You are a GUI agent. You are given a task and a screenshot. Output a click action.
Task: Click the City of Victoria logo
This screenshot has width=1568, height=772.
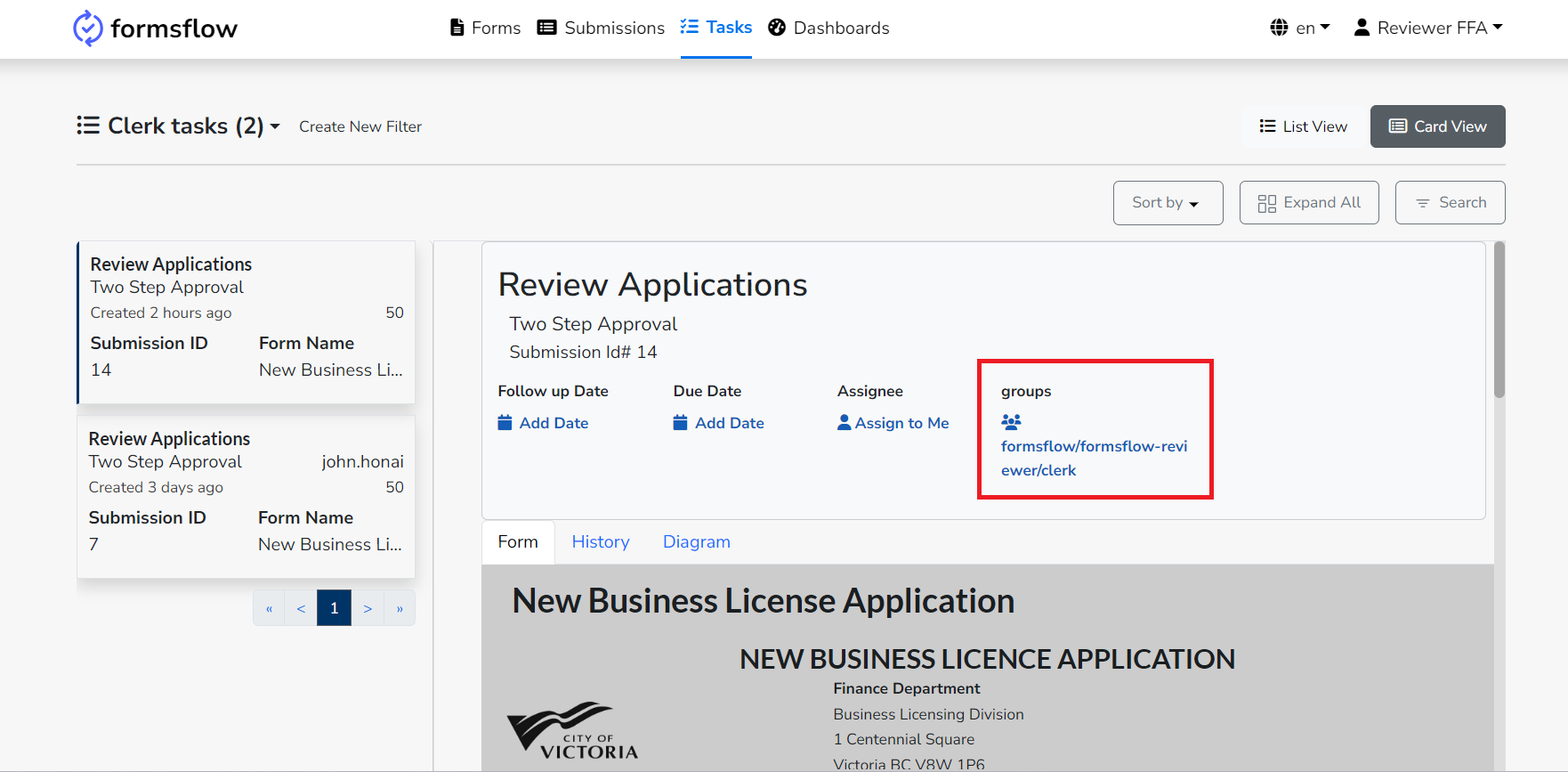(572, 730)
